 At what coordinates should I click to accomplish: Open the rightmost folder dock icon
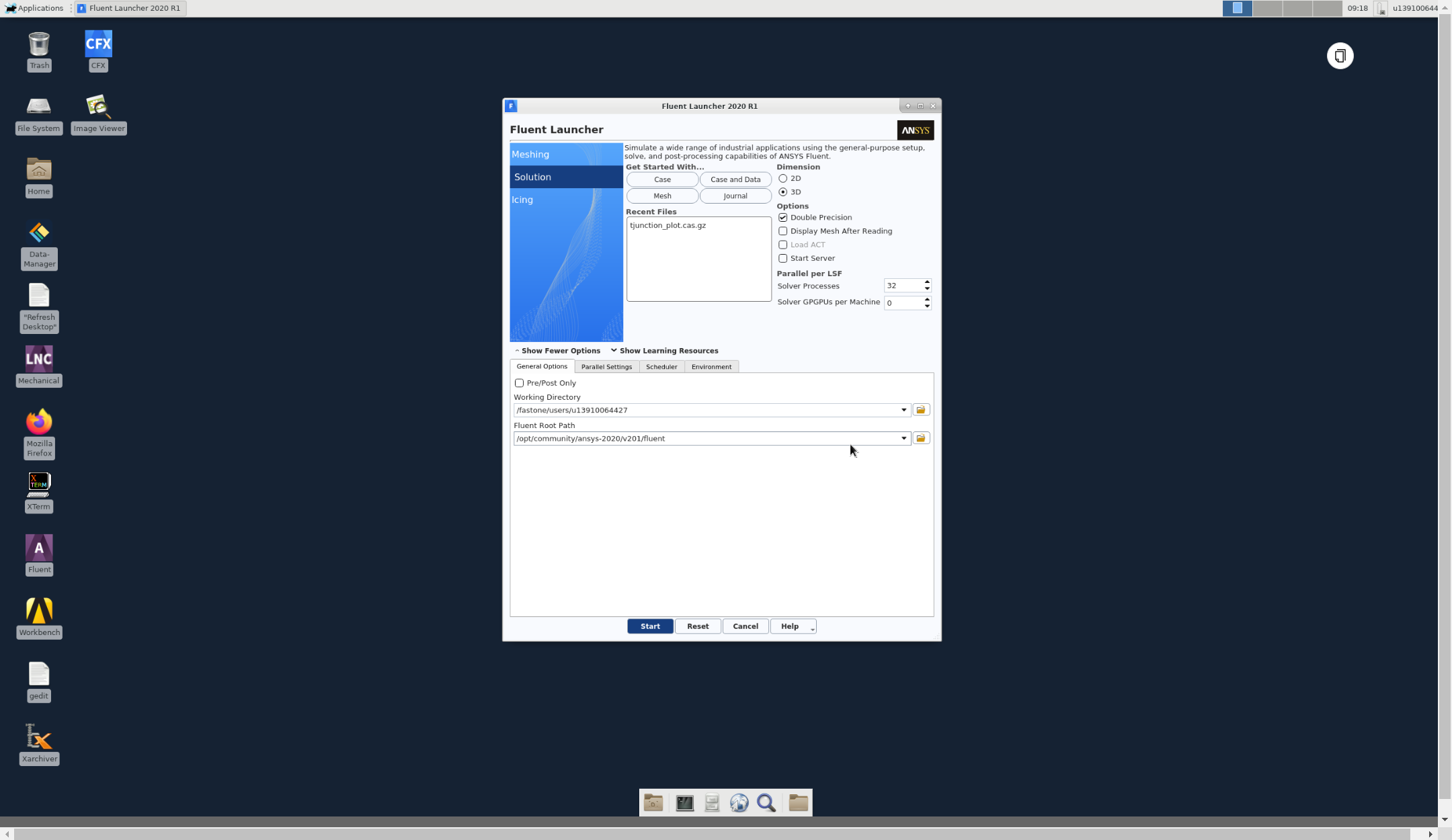798,803
